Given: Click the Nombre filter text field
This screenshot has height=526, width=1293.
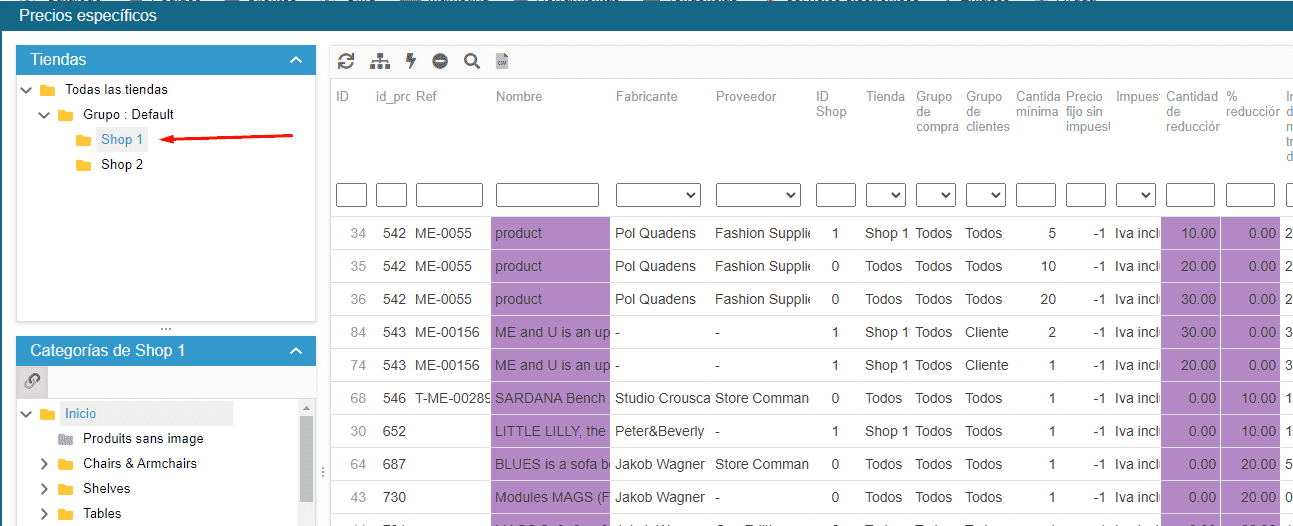Looking at the screenshot, I should (547, 195).
